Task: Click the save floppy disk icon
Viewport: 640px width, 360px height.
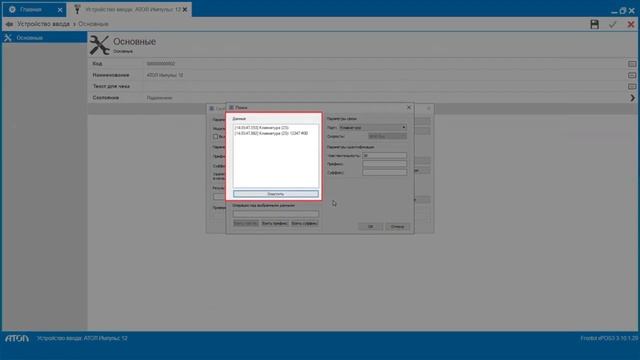Action: [594, 24]
